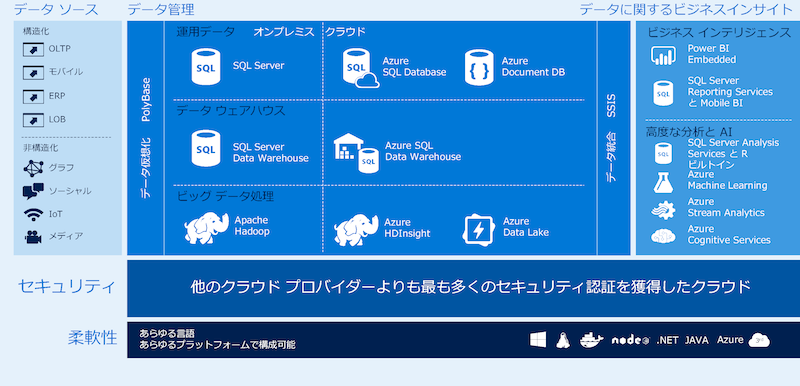Click the オンプレミス label

tap(284, 32)
